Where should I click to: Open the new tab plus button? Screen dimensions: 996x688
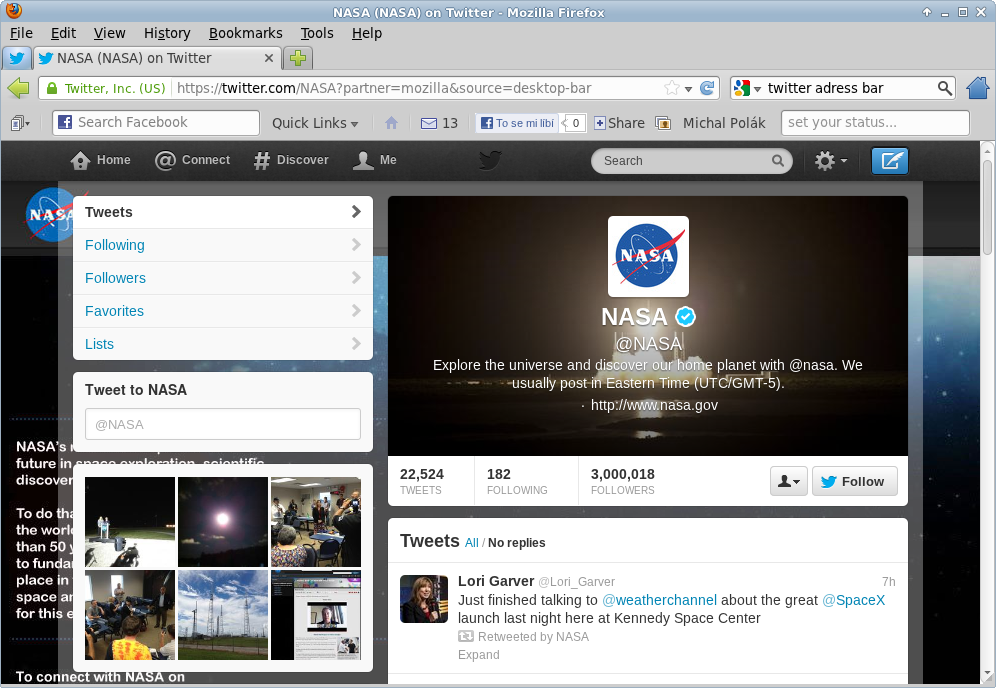click(x=297, y=58)
